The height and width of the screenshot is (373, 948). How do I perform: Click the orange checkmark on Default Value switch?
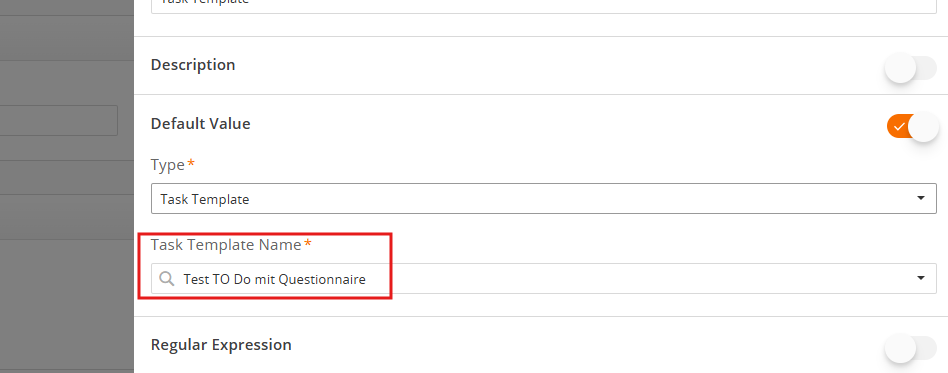pos(899,126)
